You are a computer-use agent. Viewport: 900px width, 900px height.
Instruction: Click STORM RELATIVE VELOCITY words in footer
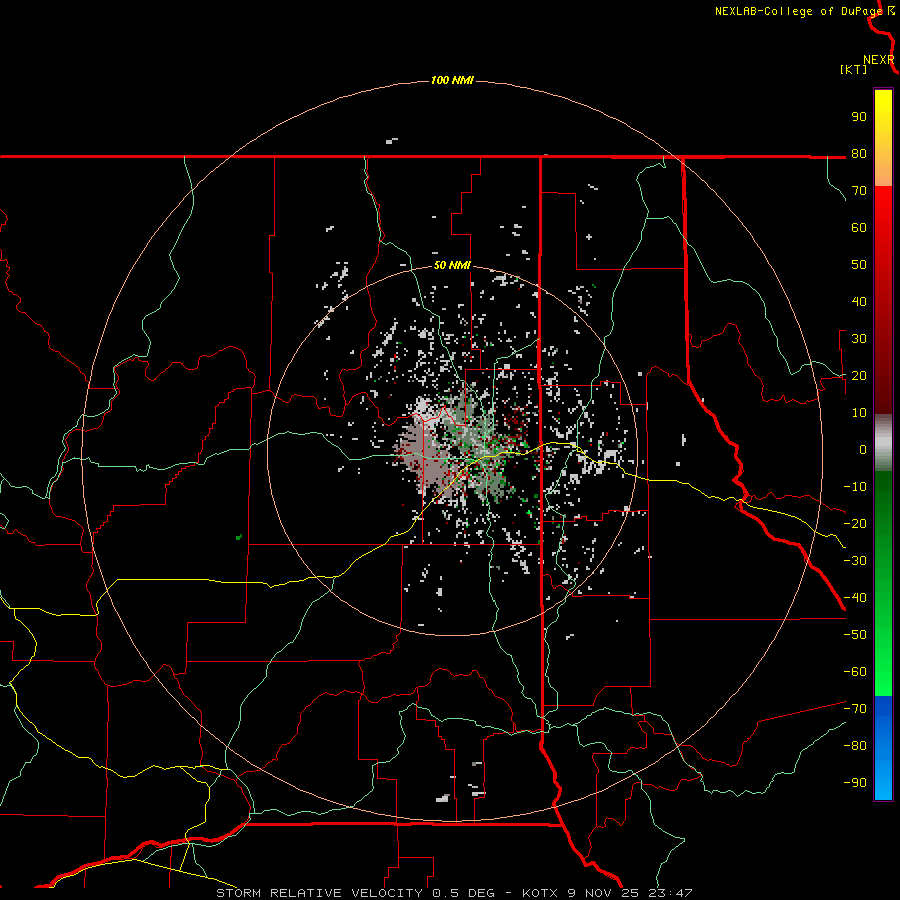point(319,893)
